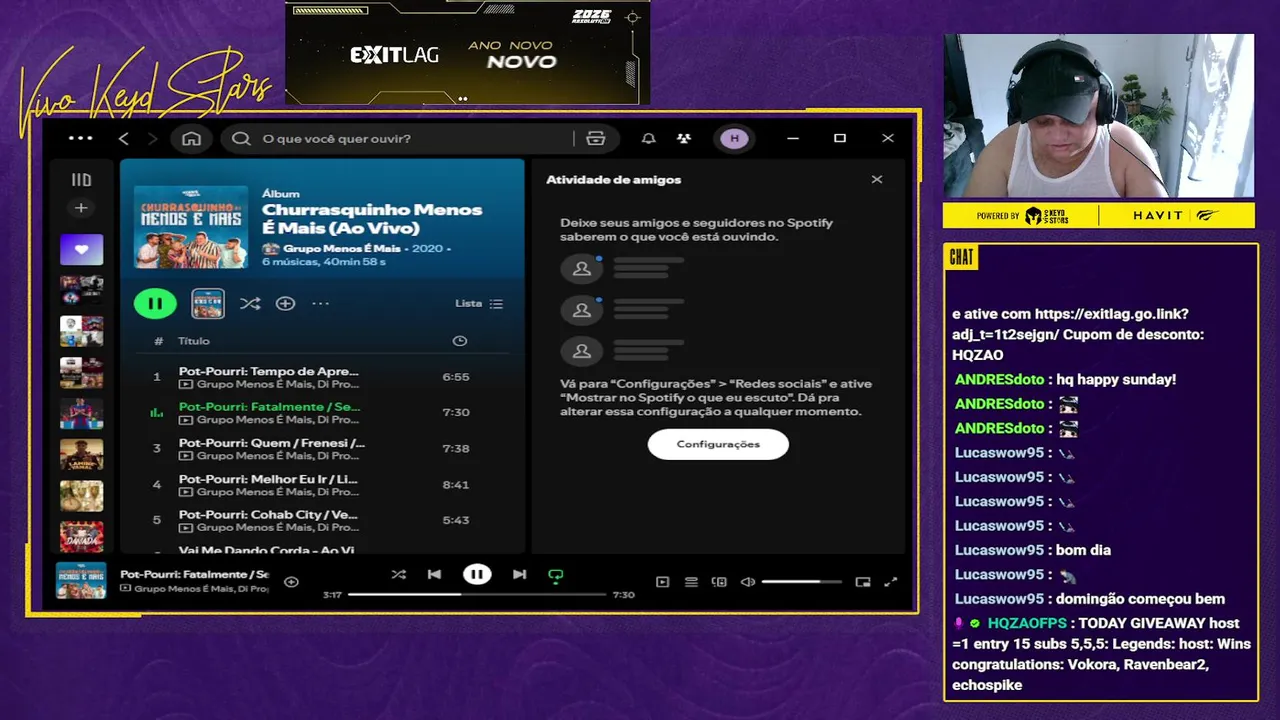Open the Liked Songs heart tile

click(81, 249)
